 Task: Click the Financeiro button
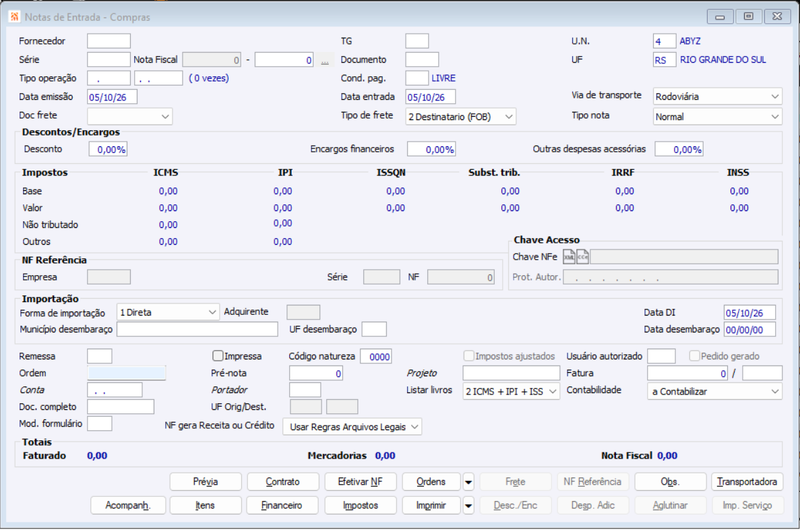click(282, 506)
